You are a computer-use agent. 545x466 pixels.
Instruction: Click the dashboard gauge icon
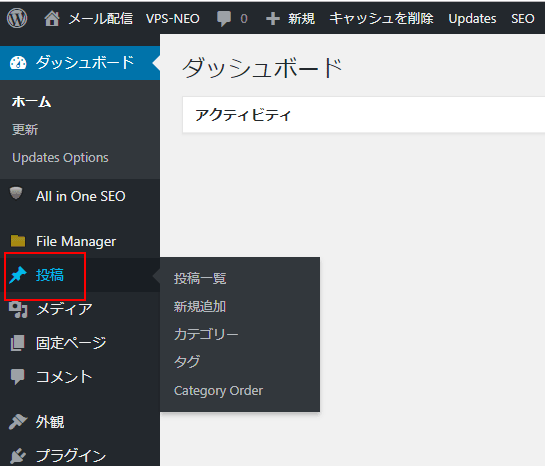[18, 63]
